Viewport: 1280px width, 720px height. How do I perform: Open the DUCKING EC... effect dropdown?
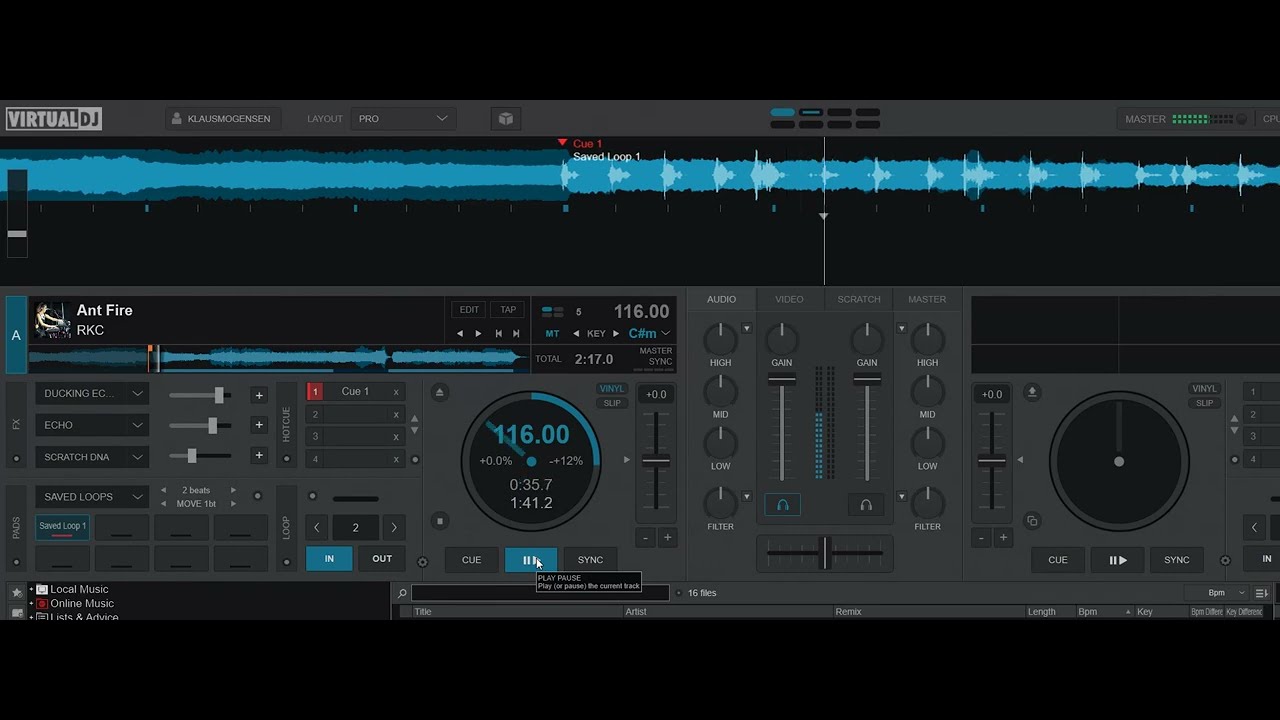pos(92,394)
